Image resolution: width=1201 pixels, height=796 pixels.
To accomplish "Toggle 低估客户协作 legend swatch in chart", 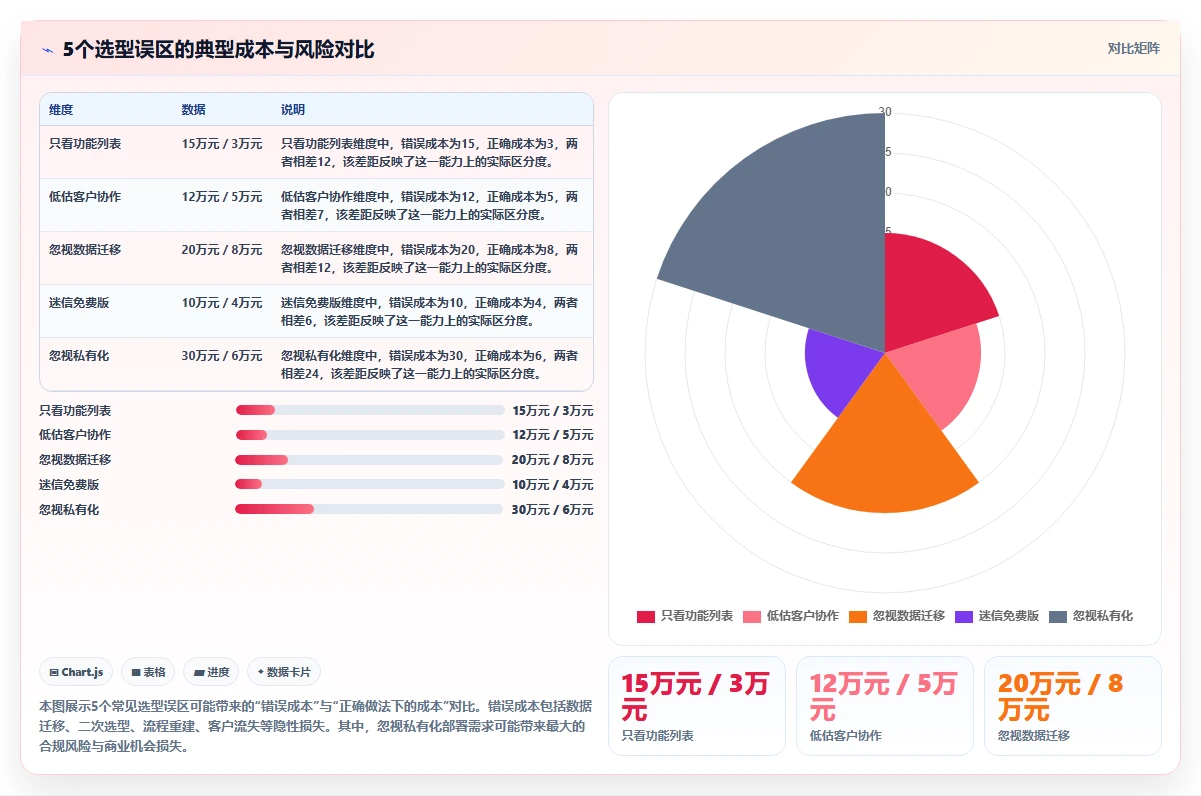I will [752, 616].
